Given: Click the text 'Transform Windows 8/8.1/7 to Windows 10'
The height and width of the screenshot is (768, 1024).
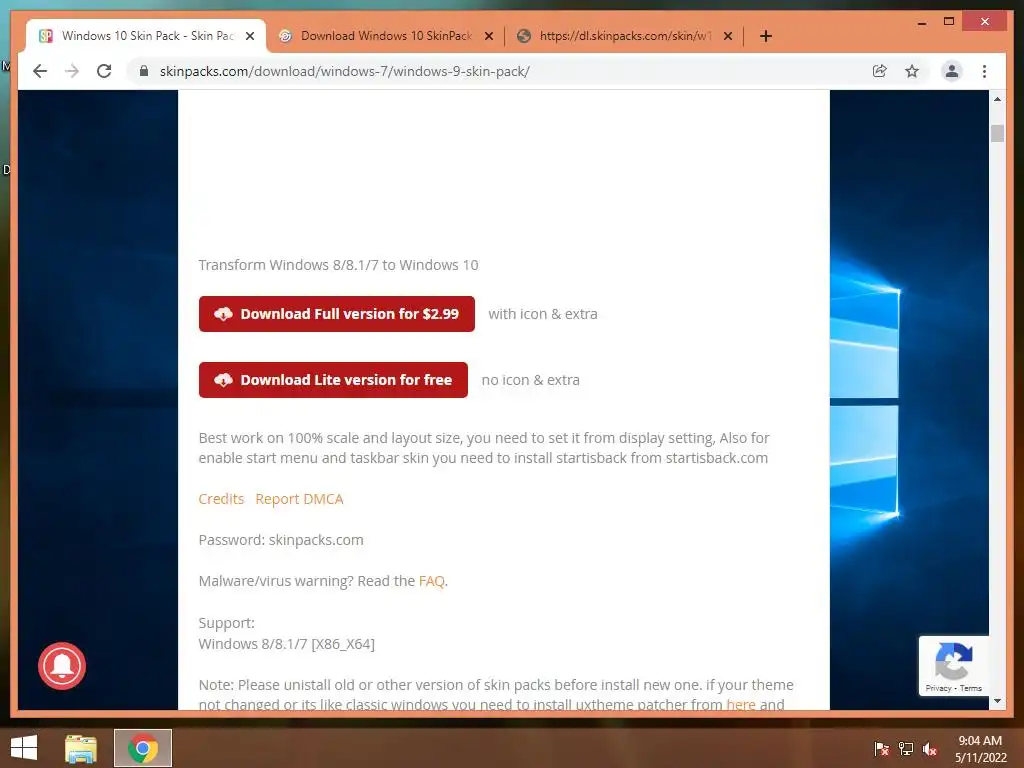Looking at the screenshot, I should point(338,265).
